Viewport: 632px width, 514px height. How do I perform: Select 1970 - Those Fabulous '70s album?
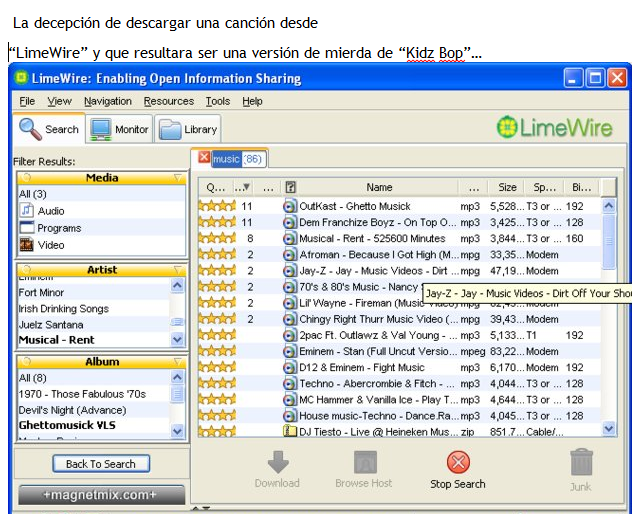pyautogui.click(x=82, y=394)
